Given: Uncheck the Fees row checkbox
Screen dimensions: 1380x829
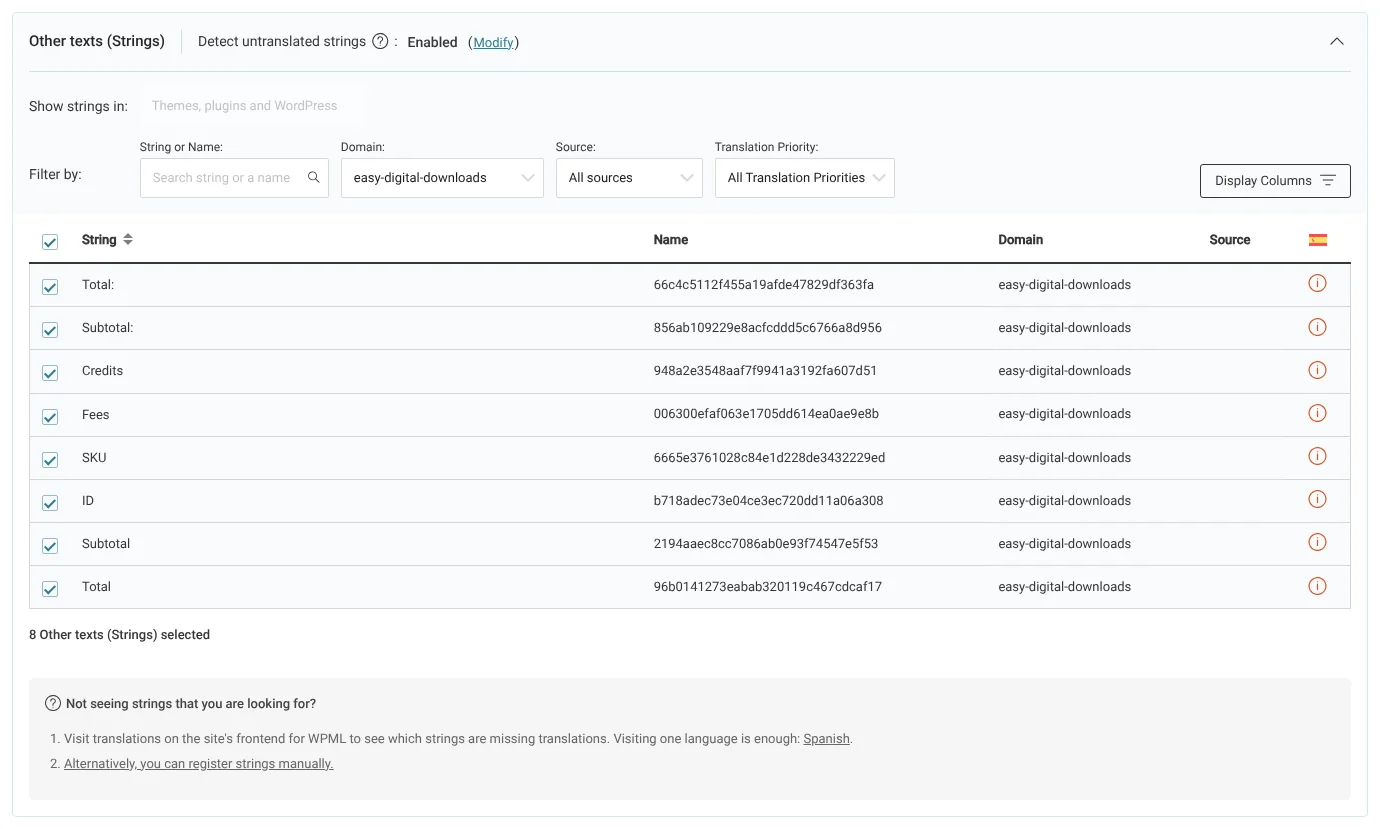Looking at the screenshot, I should pyautogui.click(x=50, y=416).
